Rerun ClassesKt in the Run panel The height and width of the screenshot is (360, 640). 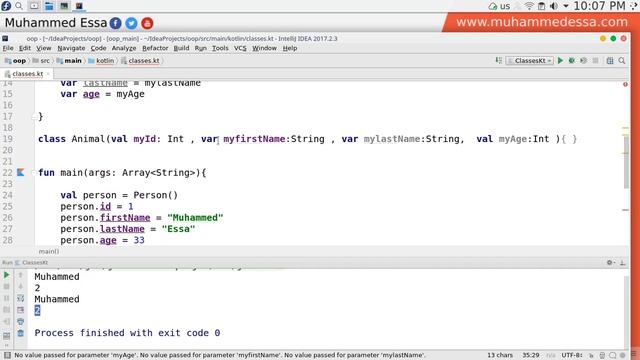(x=7, y=275)
